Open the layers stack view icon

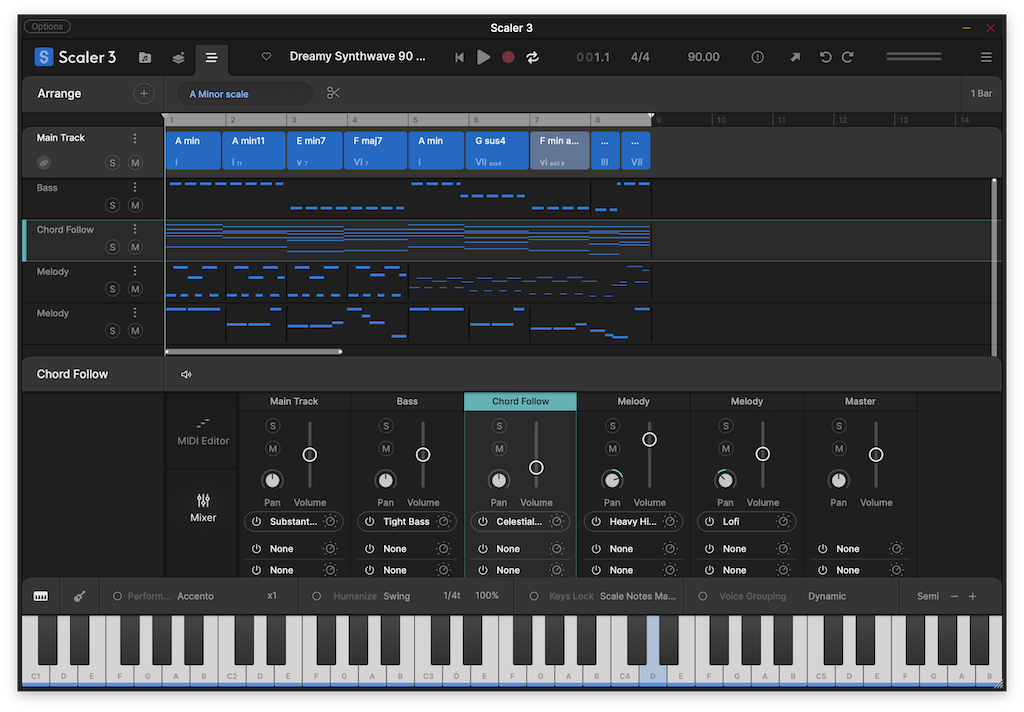(x=178, y=57)
